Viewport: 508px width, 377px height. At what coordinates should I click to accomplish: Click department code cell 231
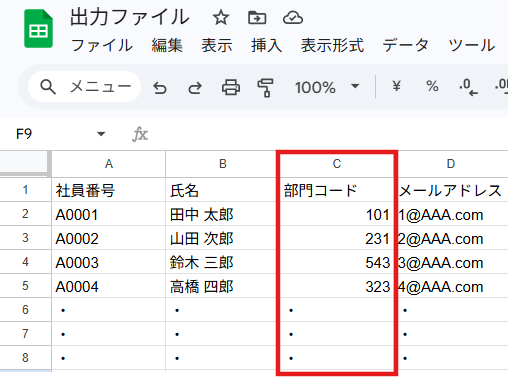tap(337, 238)
